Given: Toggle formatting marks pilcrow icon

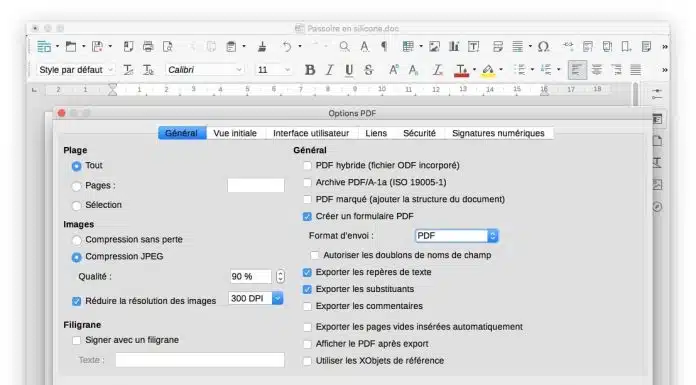Looking at the screenshot, I should (384, 46).
